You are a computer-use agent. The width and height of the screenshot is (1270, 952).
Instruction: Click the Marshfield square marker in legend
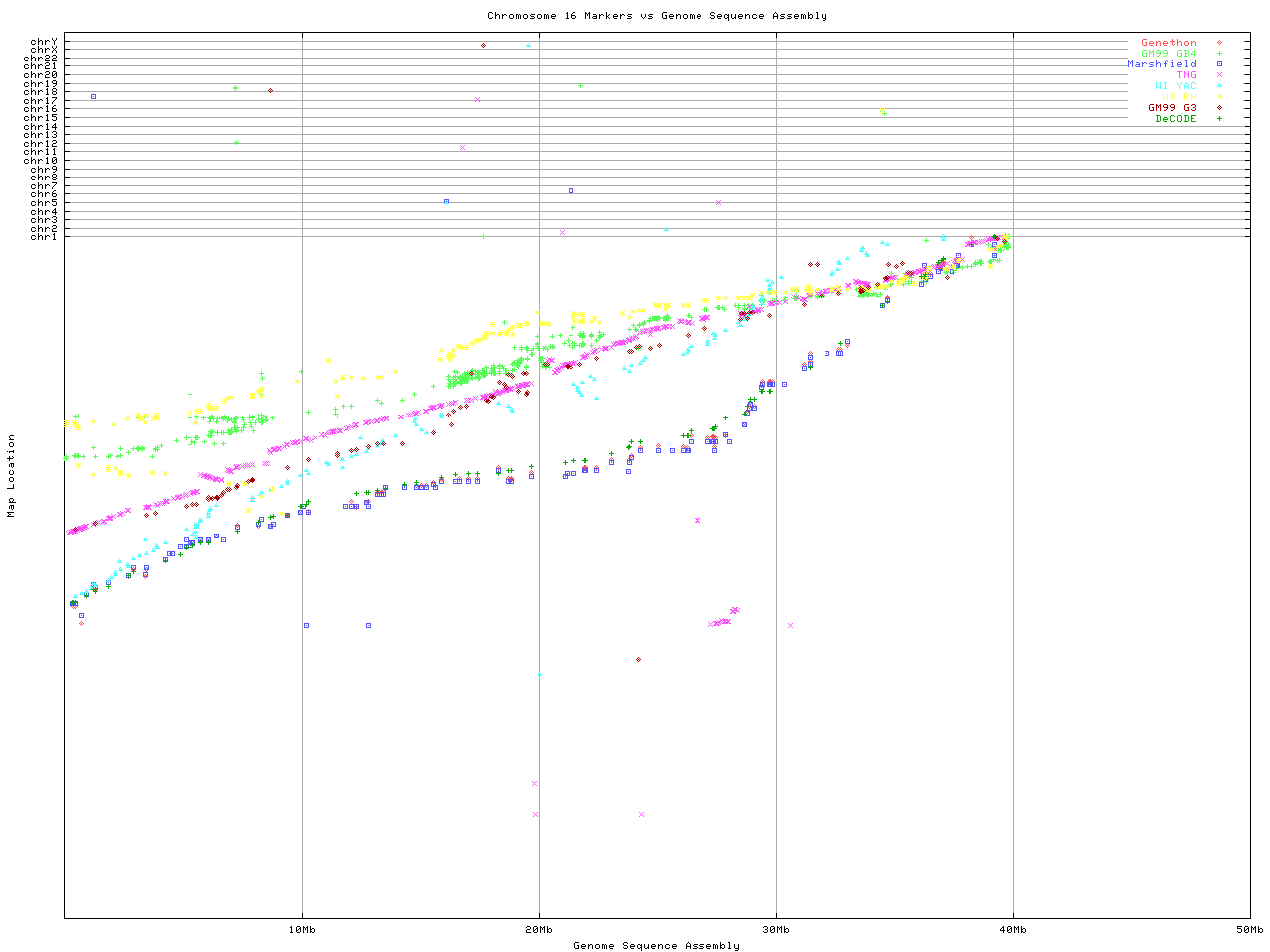[1219, 64]
